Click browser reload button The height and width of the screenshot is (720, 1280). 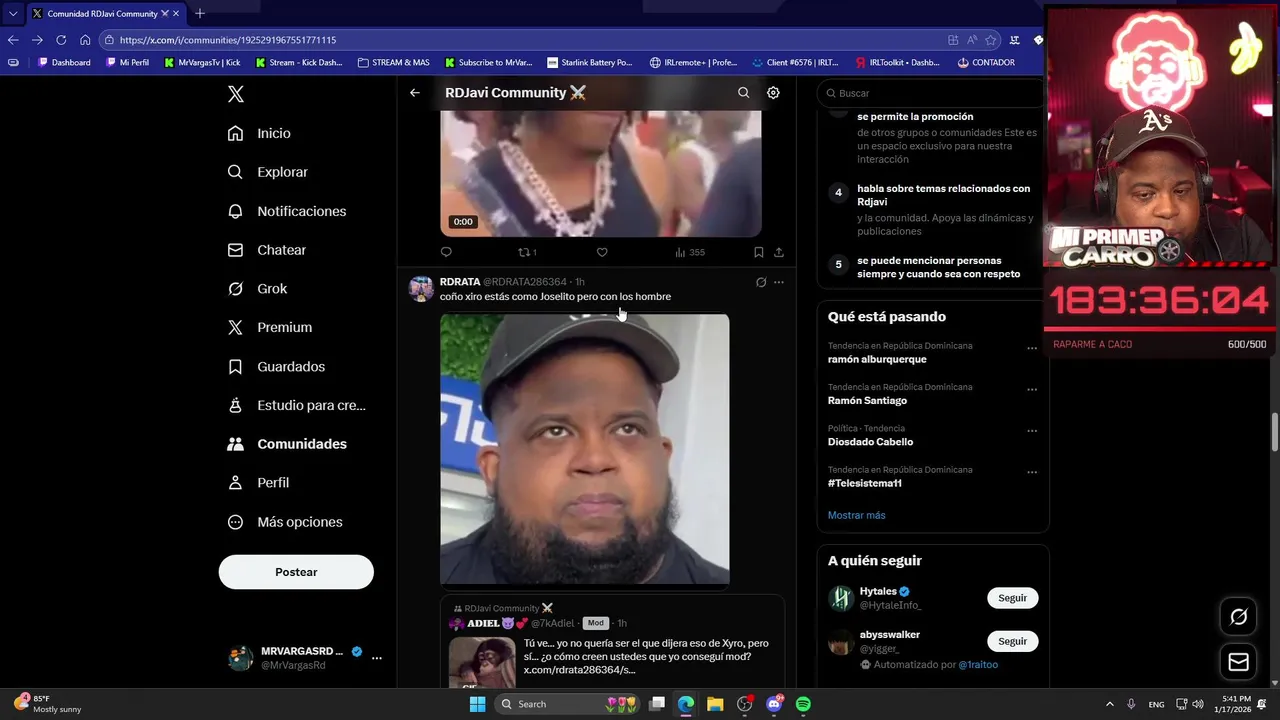coord(61,40)
